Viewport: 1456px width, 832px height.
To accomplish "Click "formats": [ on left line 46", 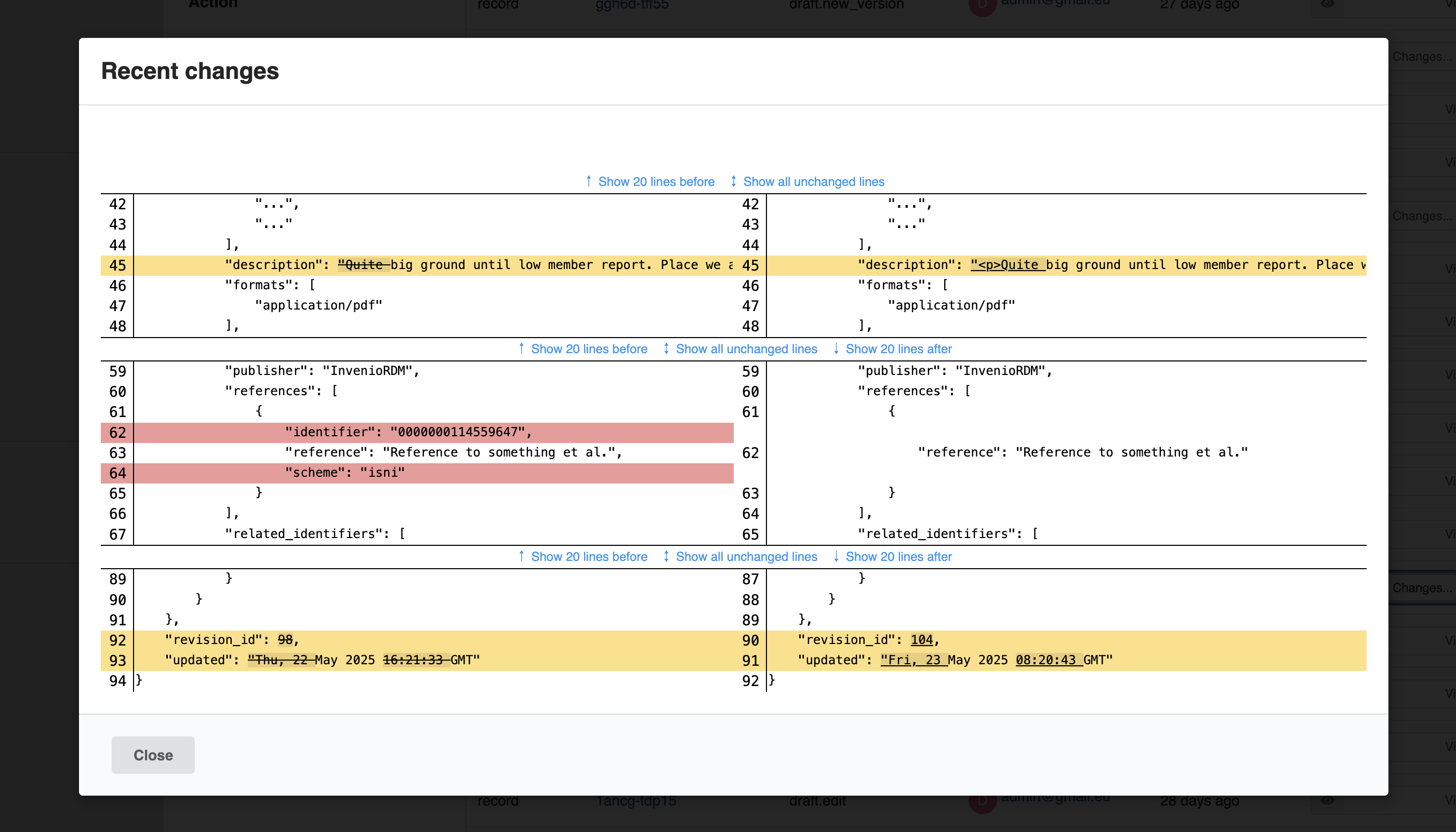I will [x=270, y=285].
